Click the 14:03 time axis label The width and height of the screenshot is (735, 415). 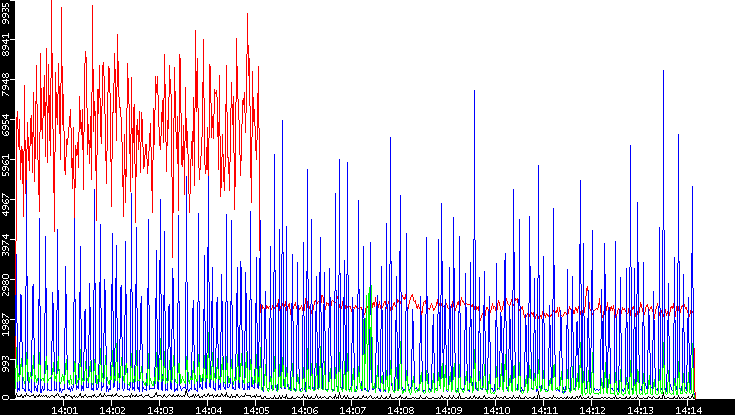(x=160, y=410)
